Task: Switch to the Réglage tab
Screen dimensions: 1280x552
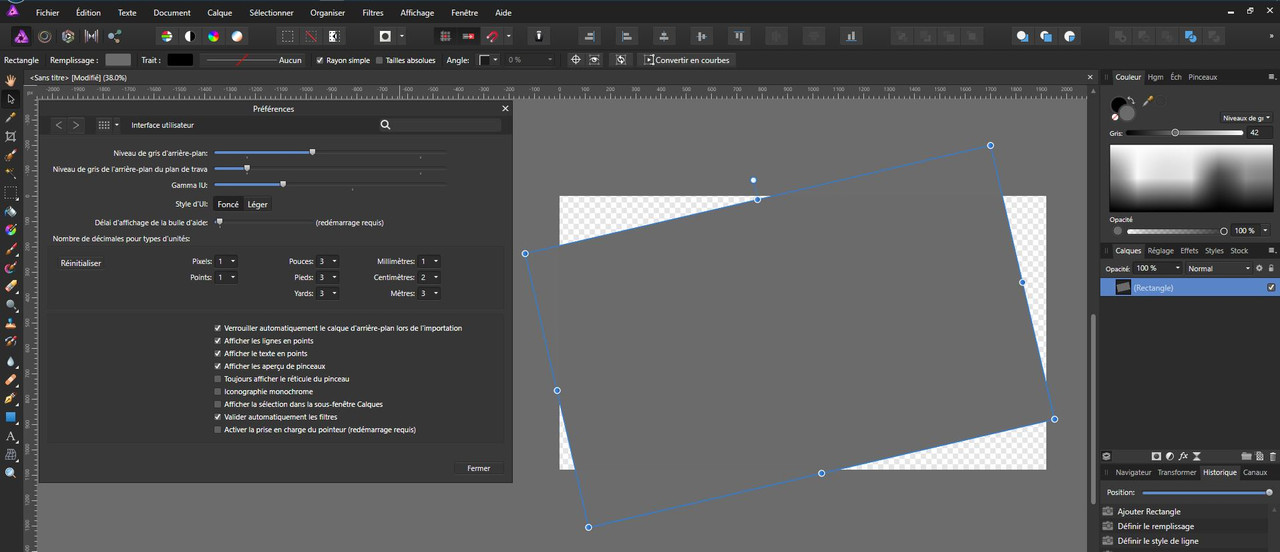Action: point(1160,251)
